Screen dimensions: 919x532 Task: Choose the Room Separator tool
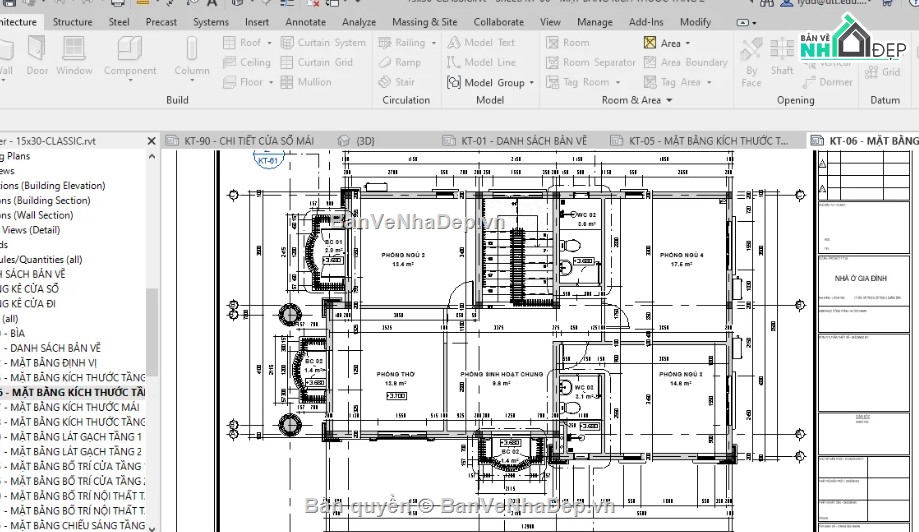(591, 62)
